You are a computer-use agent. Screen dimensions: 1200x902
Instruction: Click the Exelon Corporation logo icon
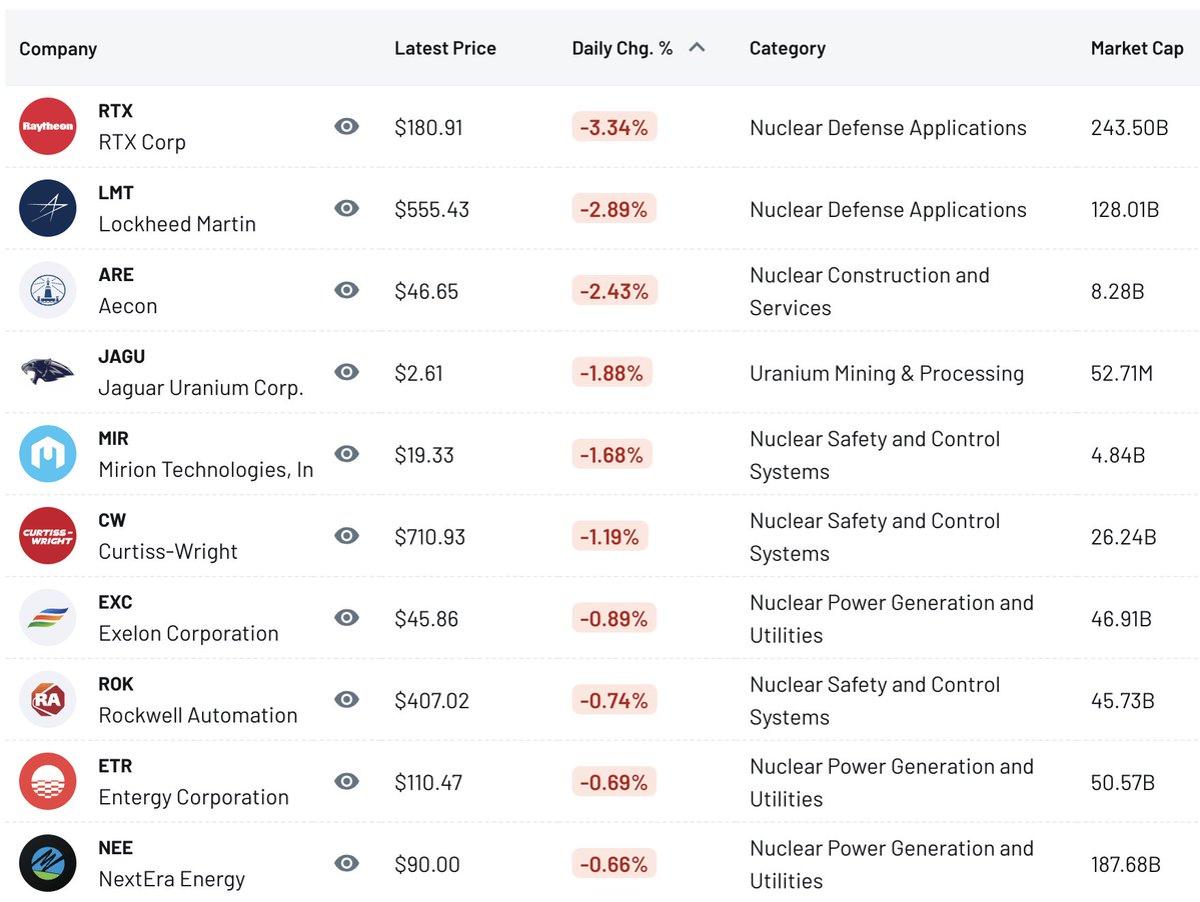pos(47,617)
